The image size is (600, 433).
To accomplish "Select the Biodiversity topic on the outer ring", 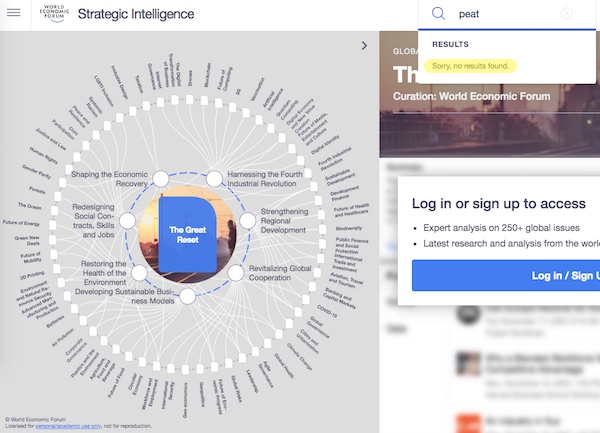I will (348, 227).
